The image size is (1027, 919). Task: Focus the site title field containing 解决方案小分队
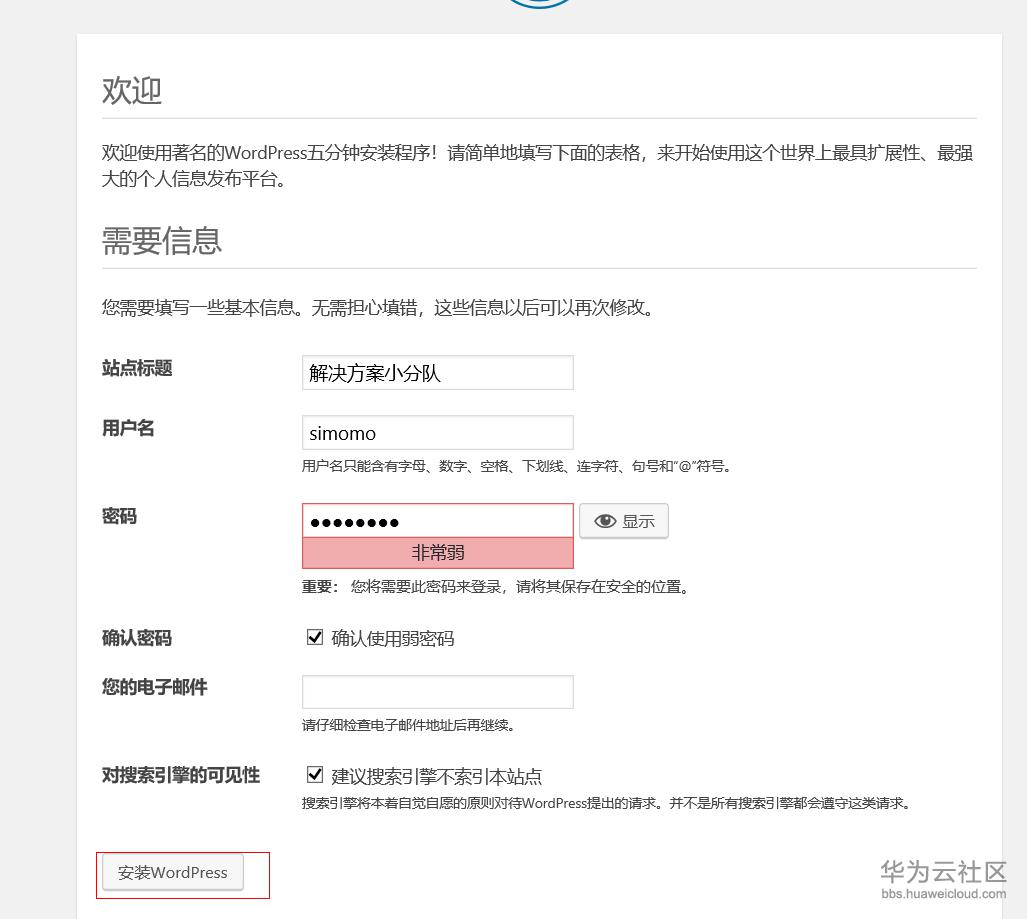437,373
